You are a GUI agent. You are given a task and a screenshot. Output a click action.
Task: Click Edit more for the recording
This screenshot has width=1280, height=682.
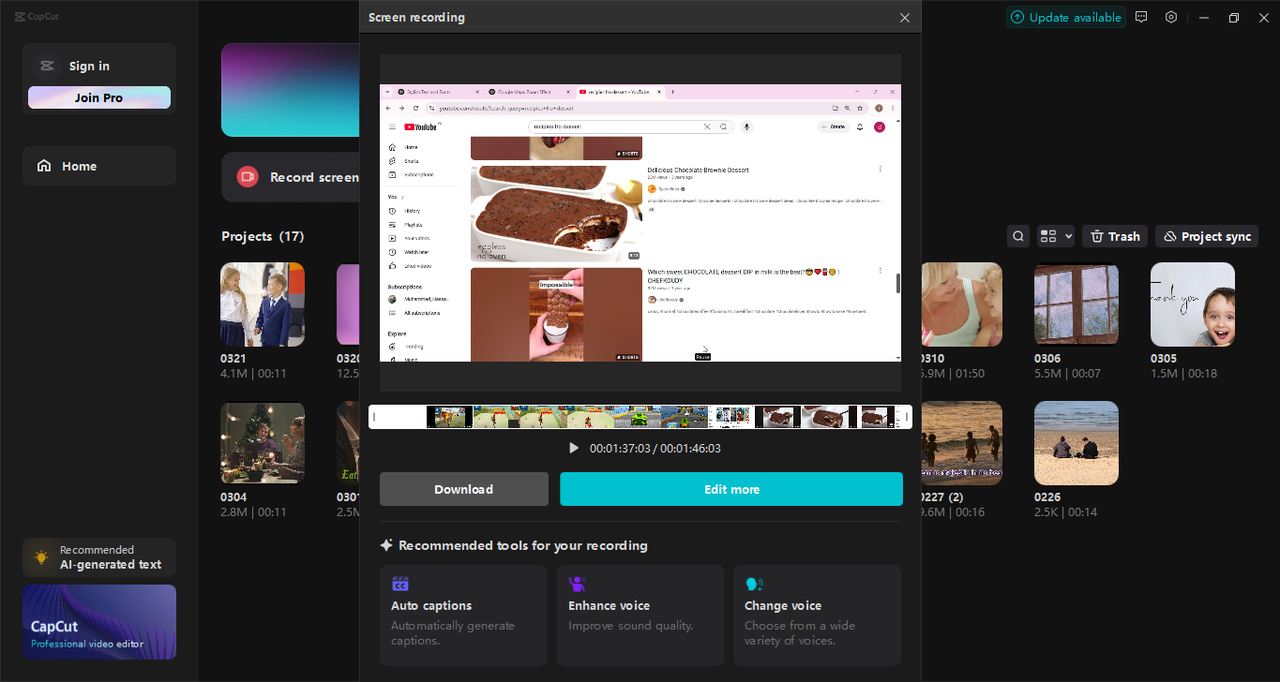coord(731,489)
